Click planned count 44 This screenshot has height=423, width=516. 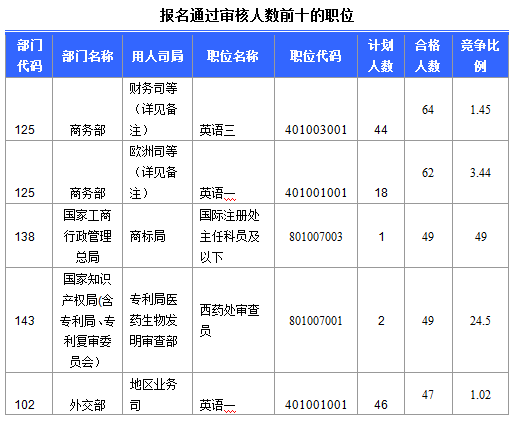click(381, 129)
